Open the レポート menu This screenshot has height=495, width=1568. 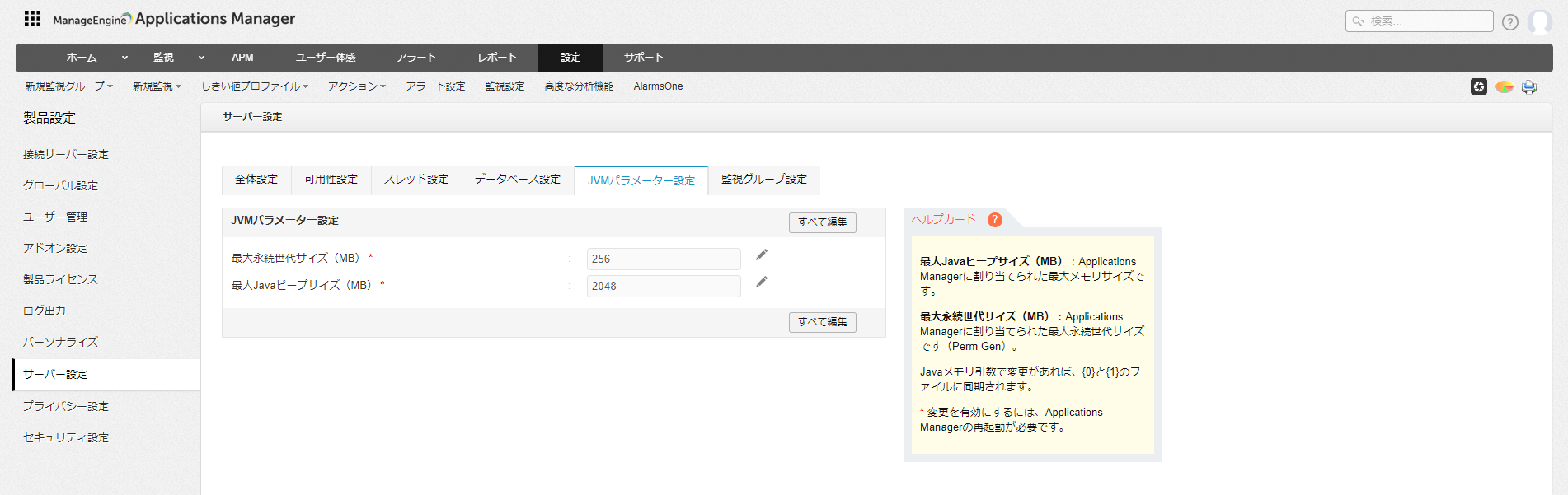pos(497,58)
